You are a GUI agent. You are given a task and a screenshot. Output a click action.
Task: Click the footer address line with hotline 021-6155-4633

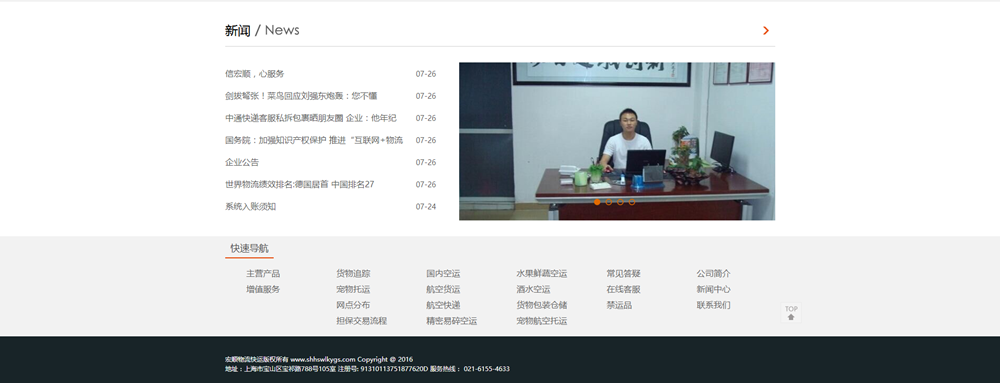(367, 369)
